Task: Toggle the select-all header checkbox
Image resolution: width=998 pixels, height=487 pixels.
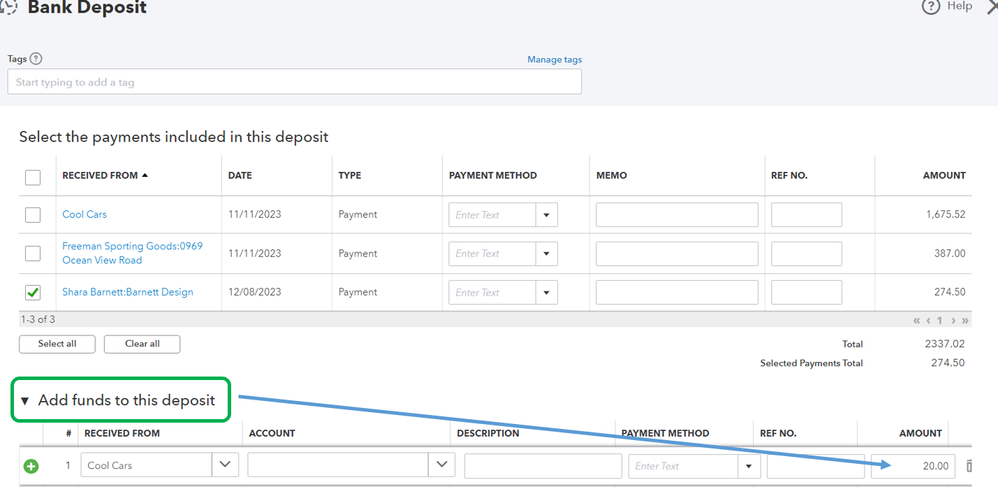Action: point(32,177)
